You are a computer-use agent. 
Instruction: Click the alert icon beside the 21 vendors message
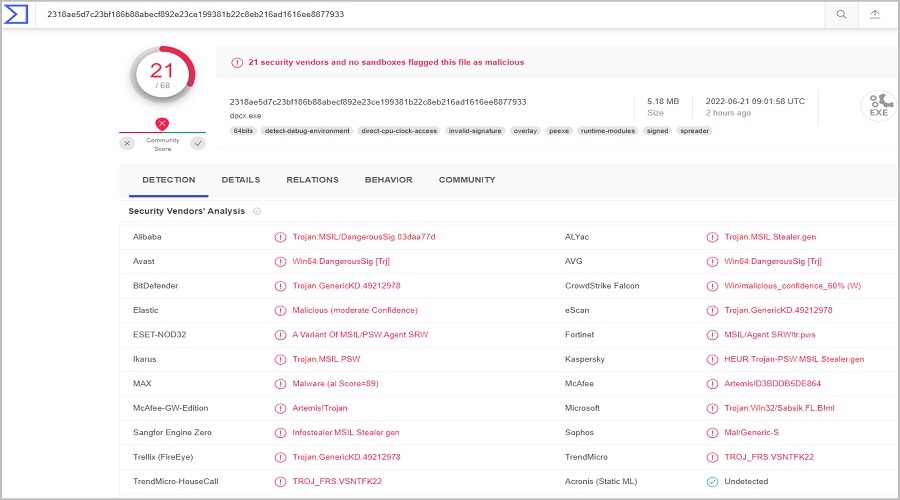(237, 63)
